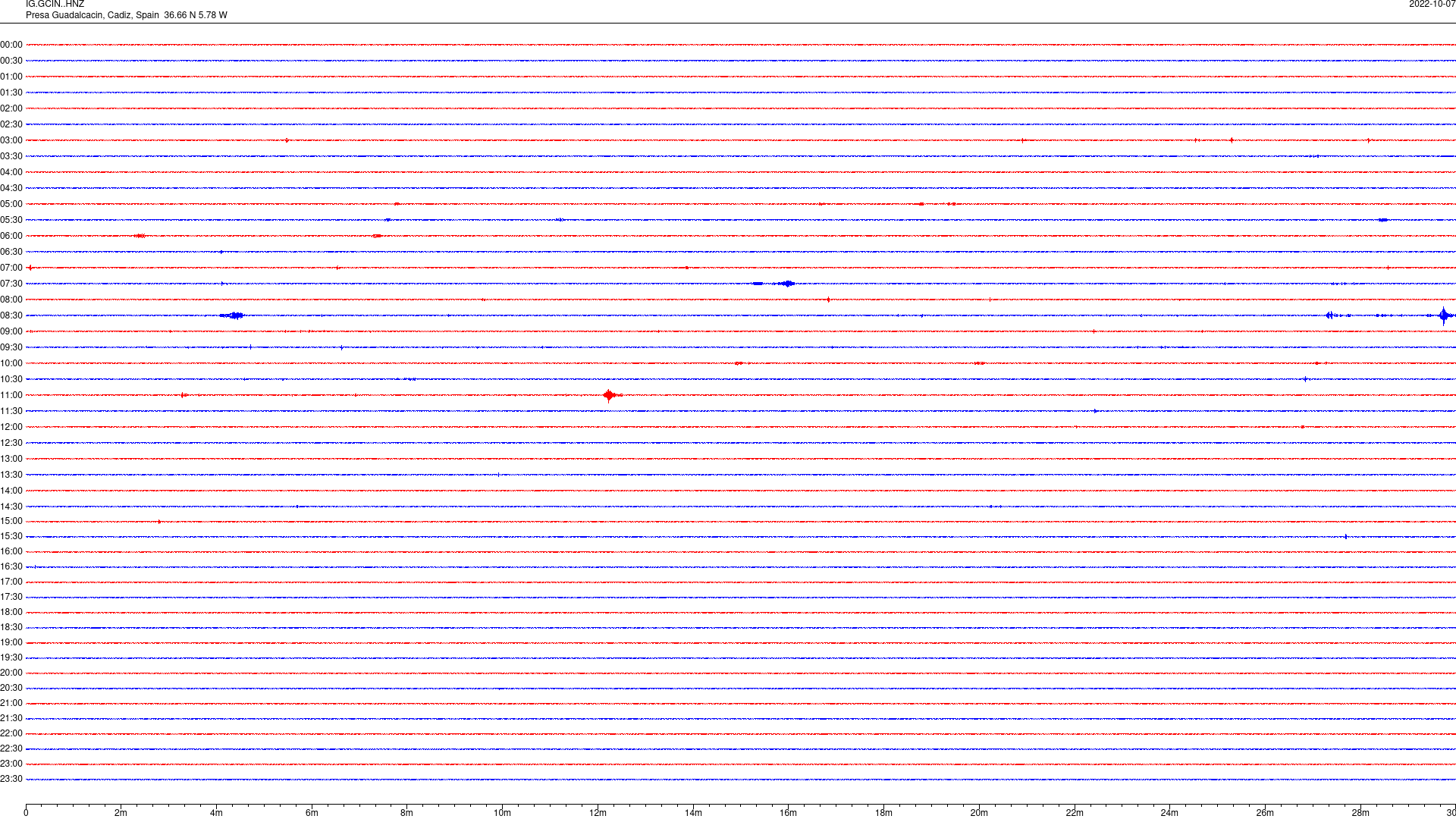Click the red spike near 3m on 15:00 trace
The height and width of the screenshot is (819, 1456).
pos(159,522)
